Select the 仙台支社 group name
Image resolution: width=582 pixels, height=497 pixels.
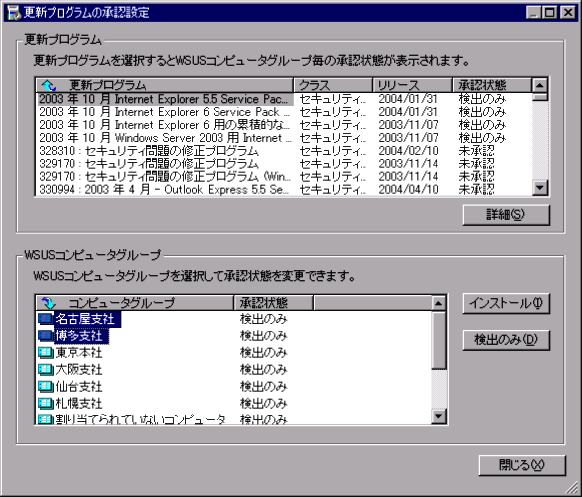point(78,386)
